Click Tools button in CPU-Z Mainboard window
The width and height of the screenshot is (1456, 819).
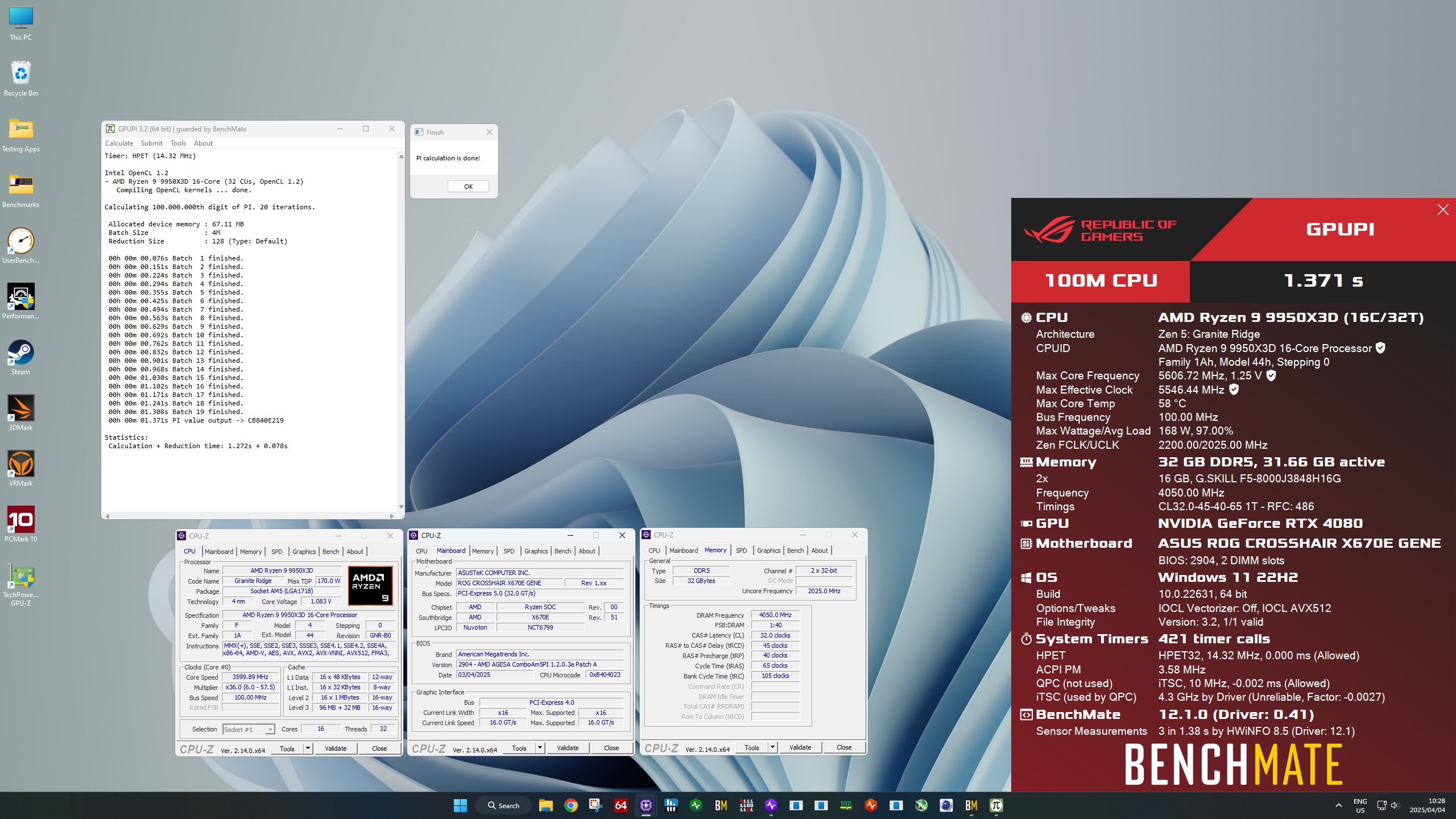(519, 748)
